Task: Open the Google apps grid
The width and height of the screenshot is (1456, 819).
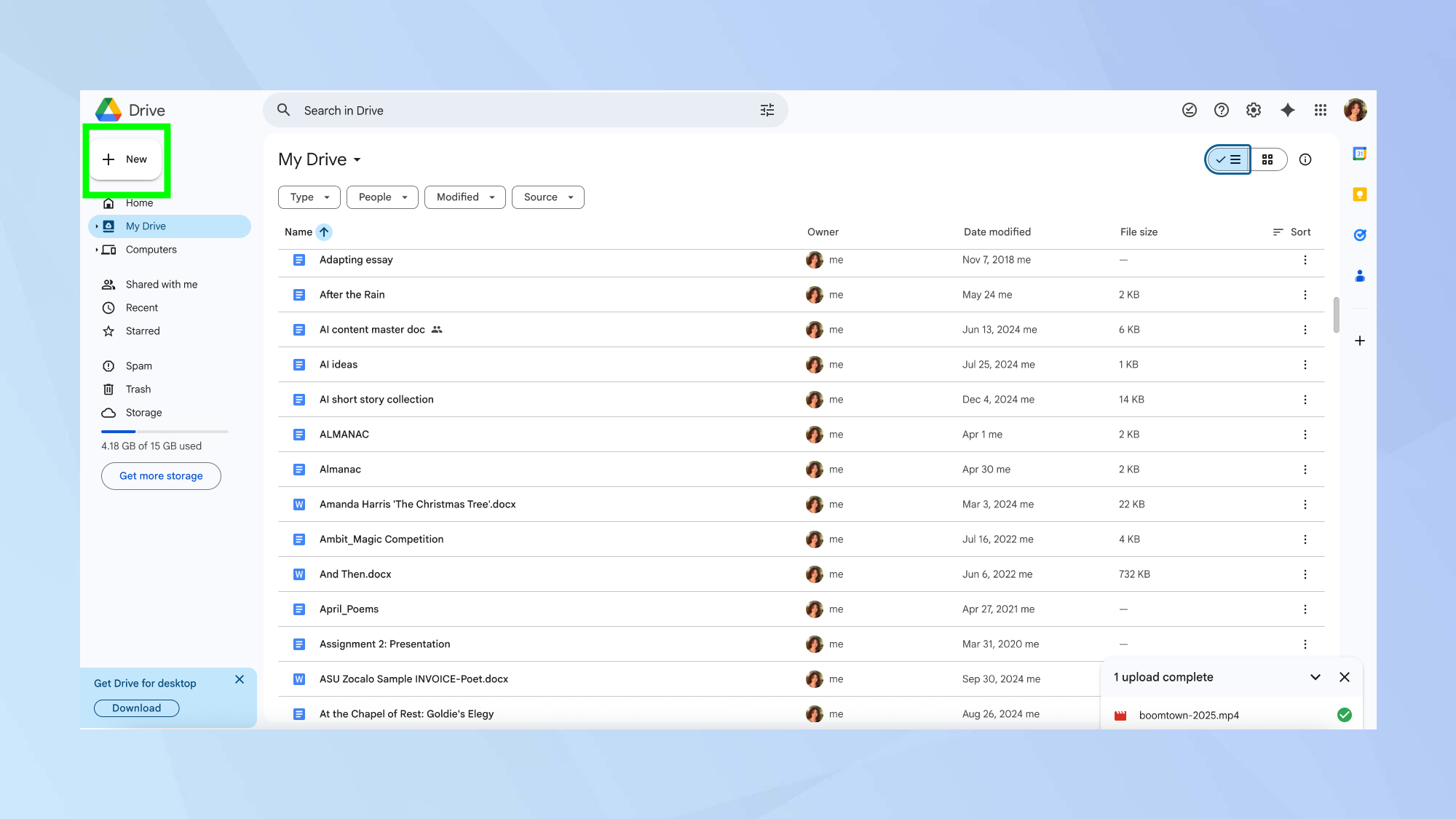Action: (x=1321, y=110)
